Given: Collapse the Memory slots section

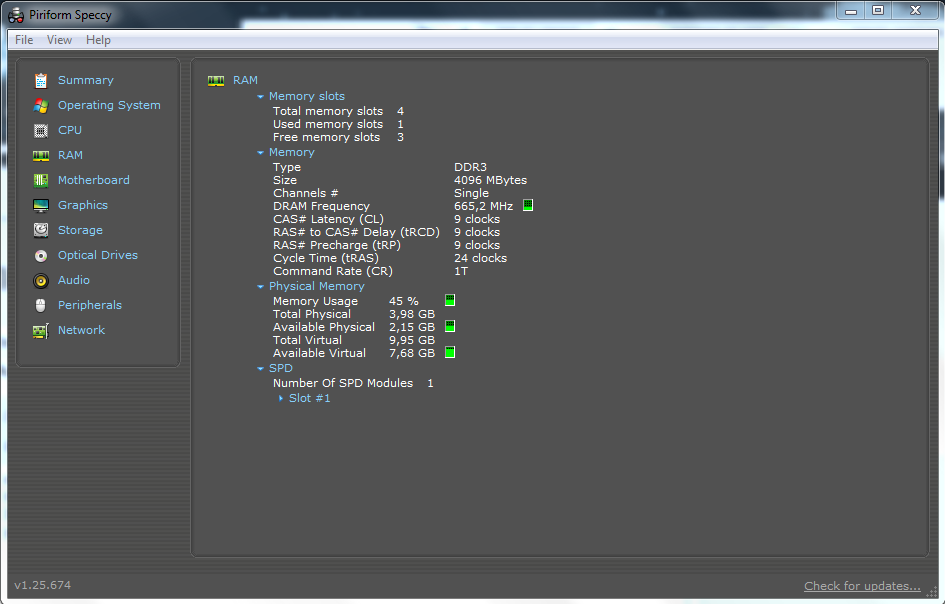Looking at the screenshot, I should (260, 96).
